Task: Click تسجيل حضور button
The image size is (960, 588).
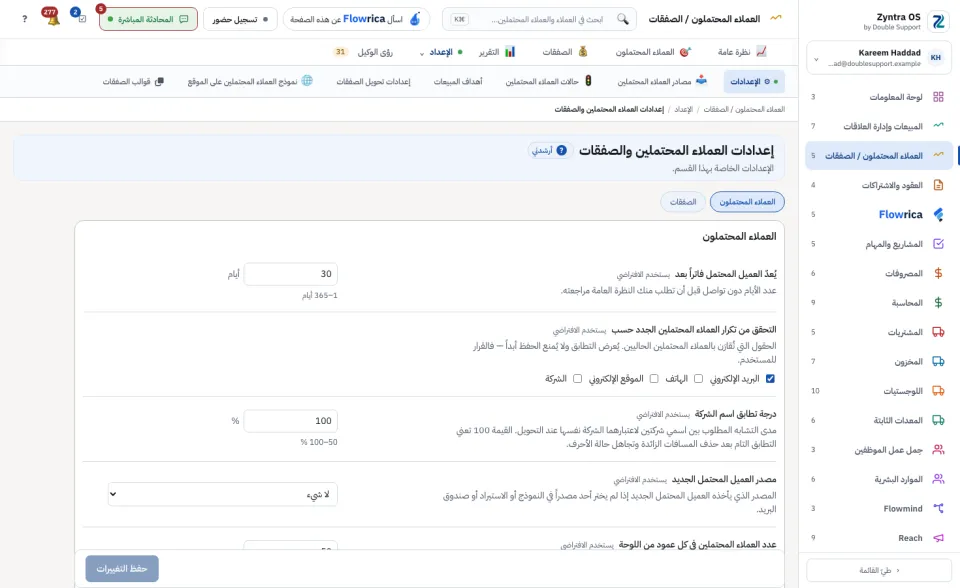Action: 240,19
